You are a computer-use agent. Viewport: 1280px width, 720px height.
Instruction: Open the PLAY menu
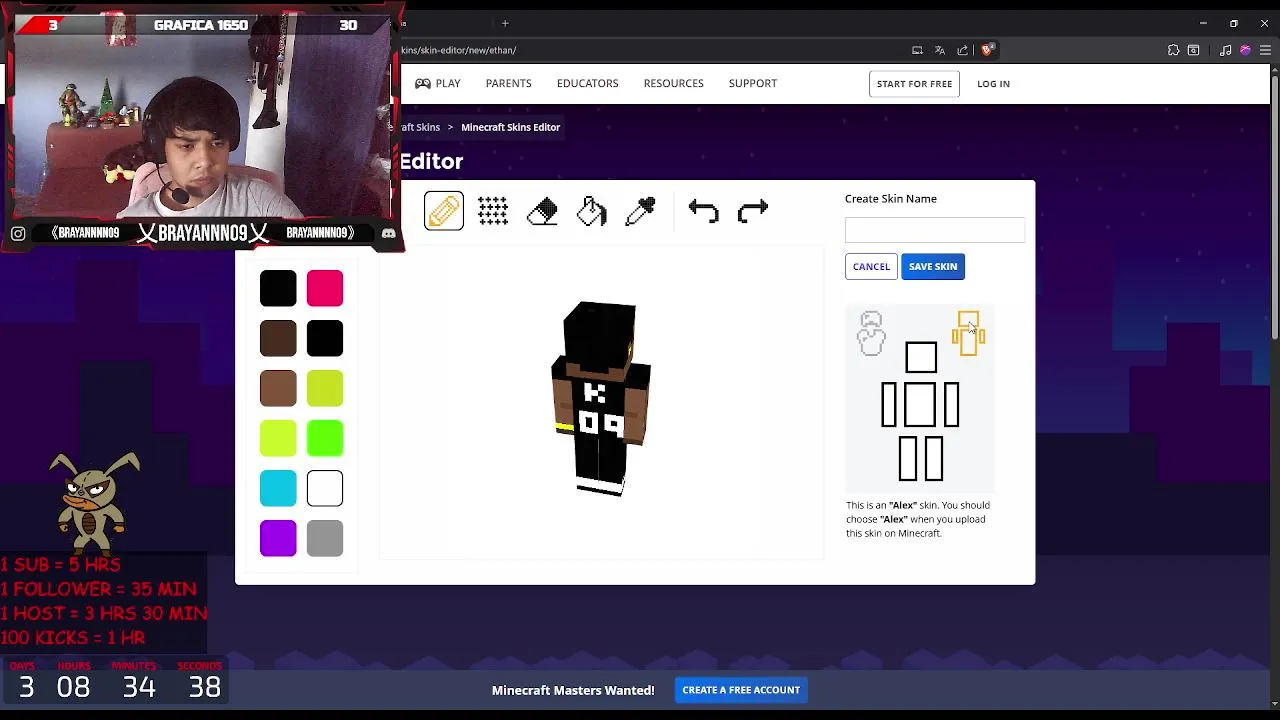point(438,83)
